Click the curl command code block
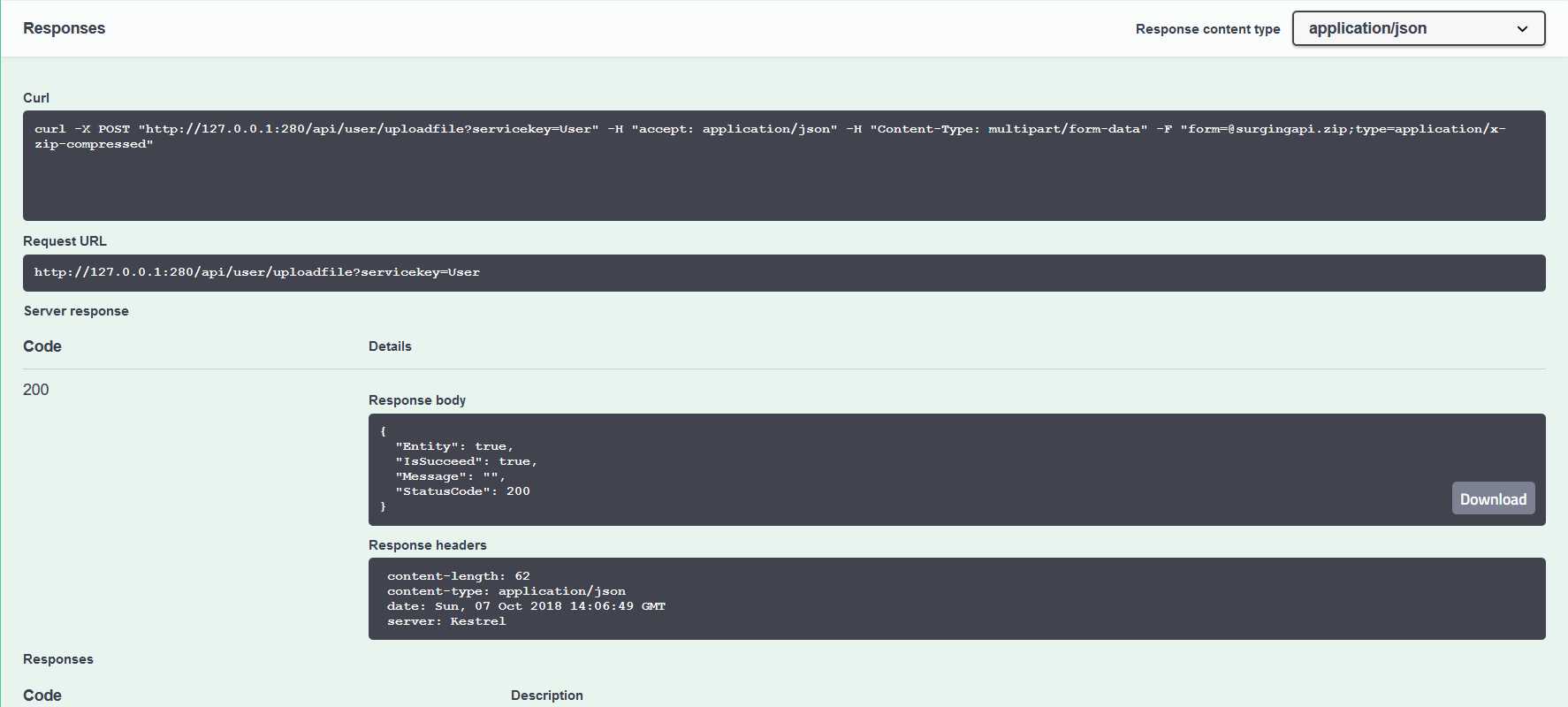The width and height of the screenshot is (1568, 707). click(784, 165)
